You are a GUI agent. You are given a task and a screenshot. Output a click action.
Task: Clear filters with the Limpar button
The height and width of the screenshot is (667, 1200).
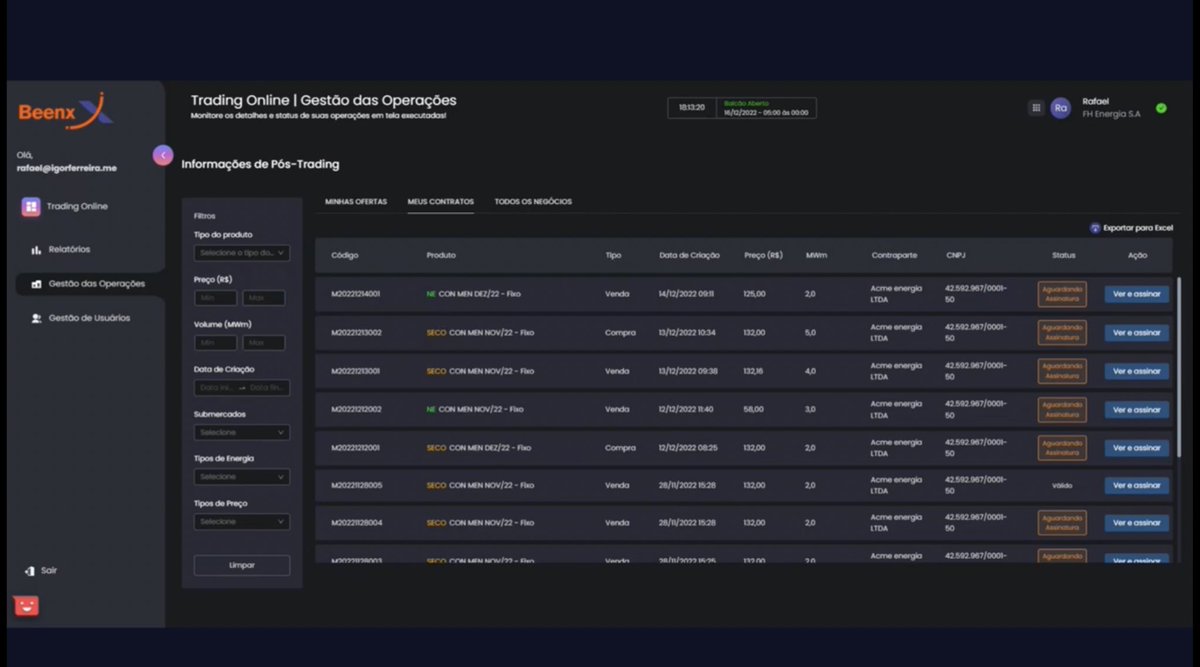tap(242, 565)
